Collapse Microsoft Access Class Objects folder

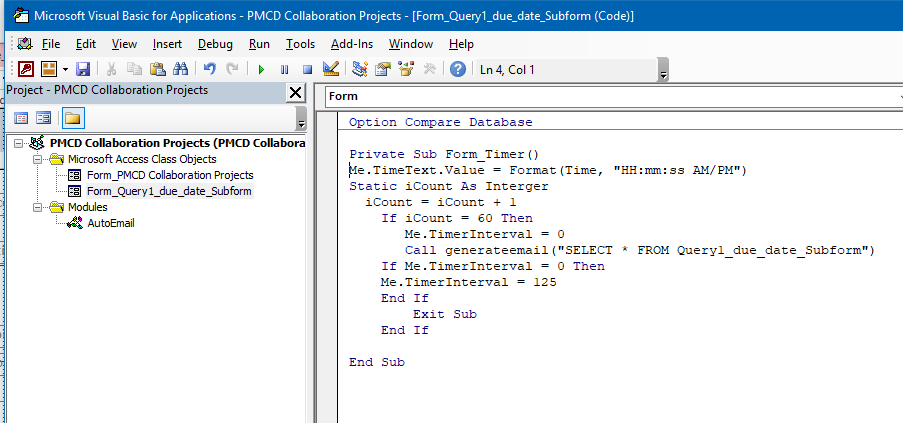pos(38,159)
